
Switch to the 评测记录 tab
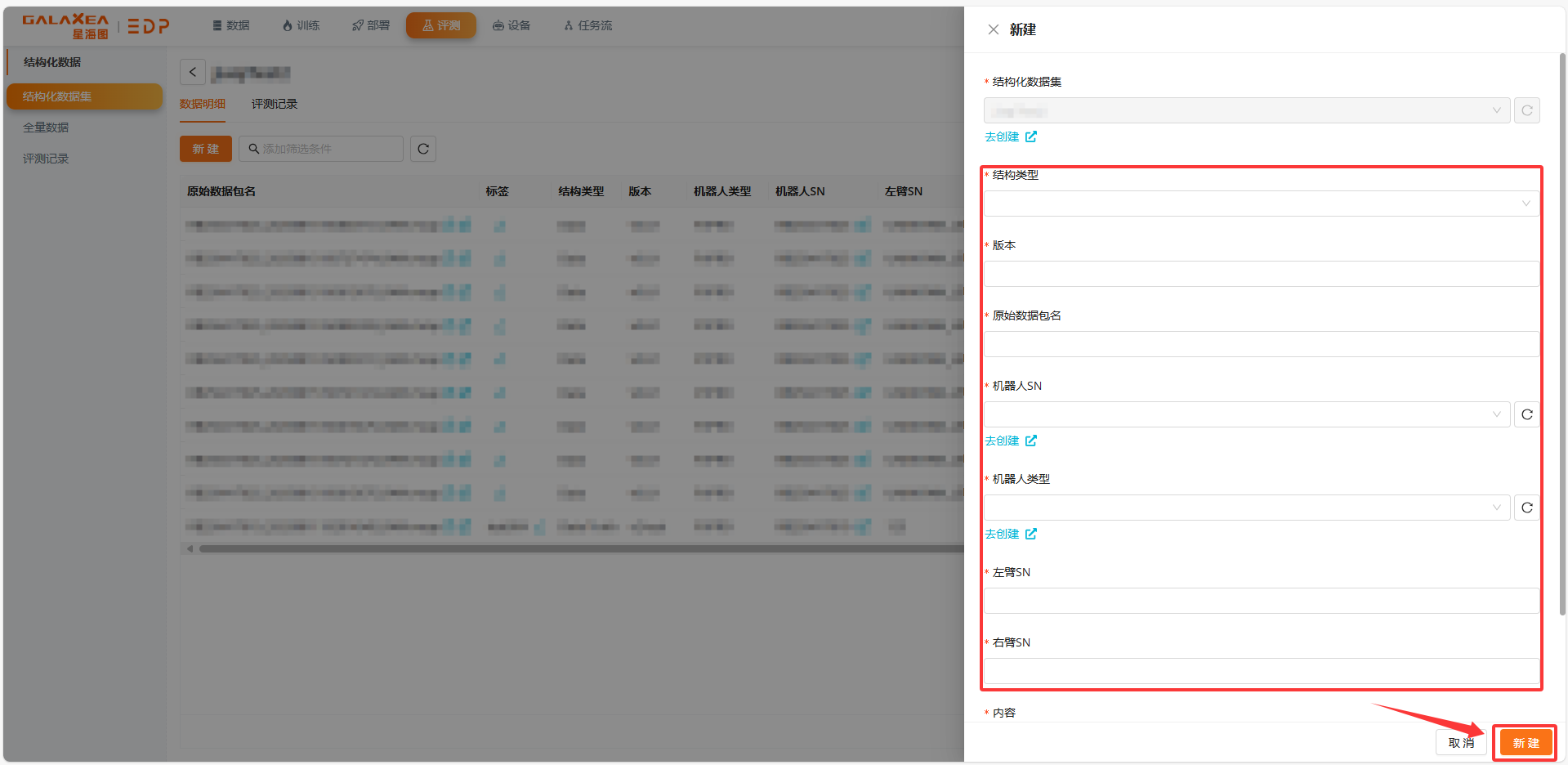(x=274, y=104)
